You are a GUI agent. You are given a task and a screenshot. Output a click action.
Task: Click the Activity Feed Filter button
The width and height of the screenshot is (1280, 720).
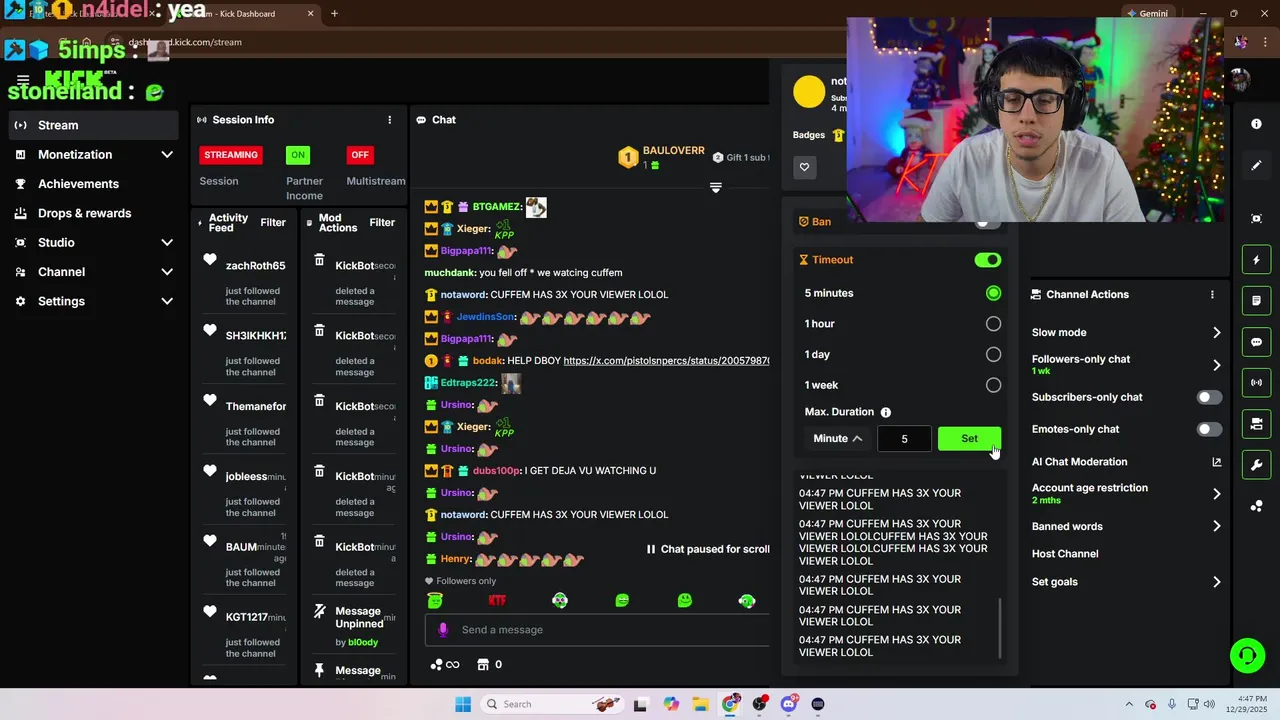point(273,223)
